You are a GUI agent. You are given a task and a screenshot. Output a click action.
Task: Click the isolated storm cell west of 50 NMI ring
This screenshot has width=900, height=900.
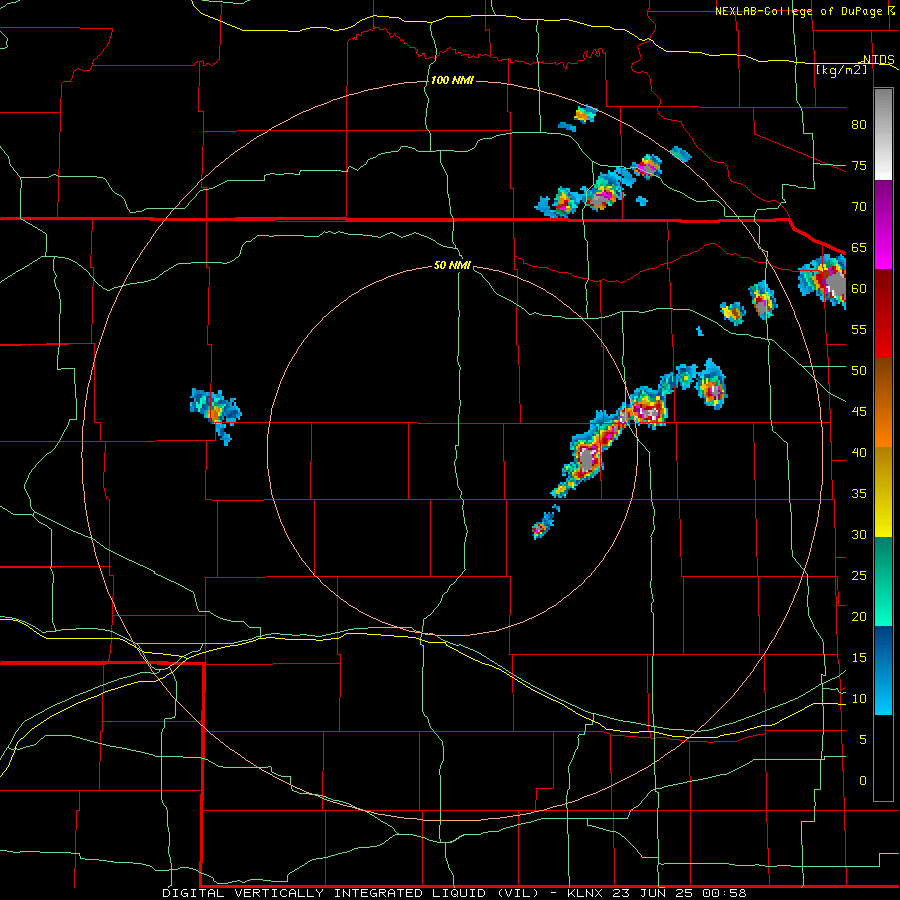216,414
